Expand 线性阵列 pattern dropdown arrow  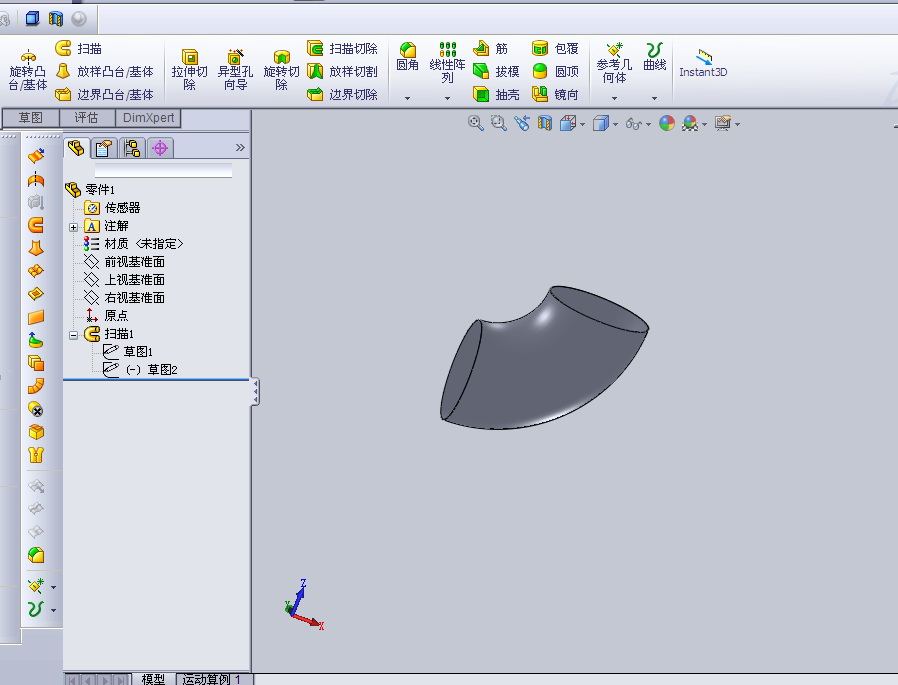447,99
